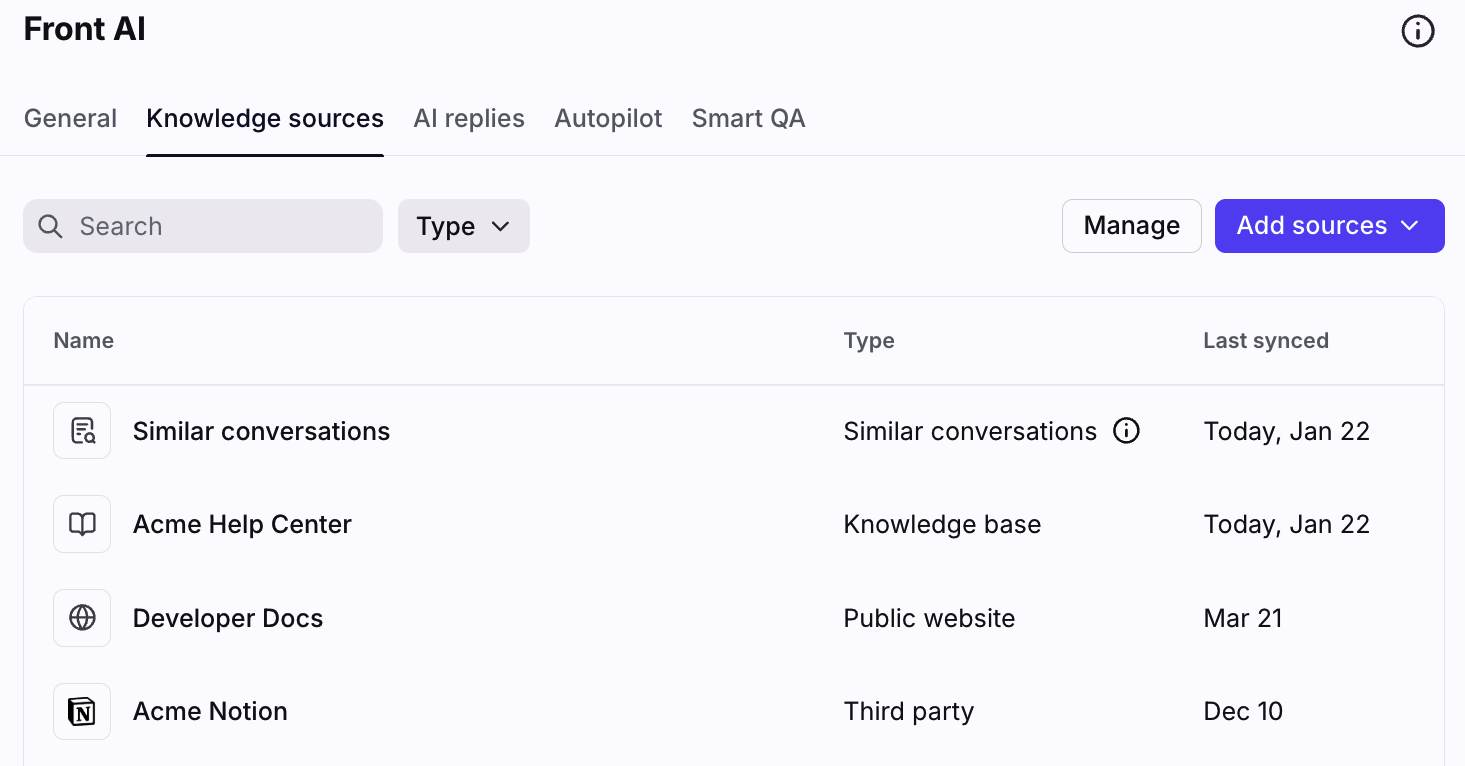Click the Similar conversations source icon

82,431
